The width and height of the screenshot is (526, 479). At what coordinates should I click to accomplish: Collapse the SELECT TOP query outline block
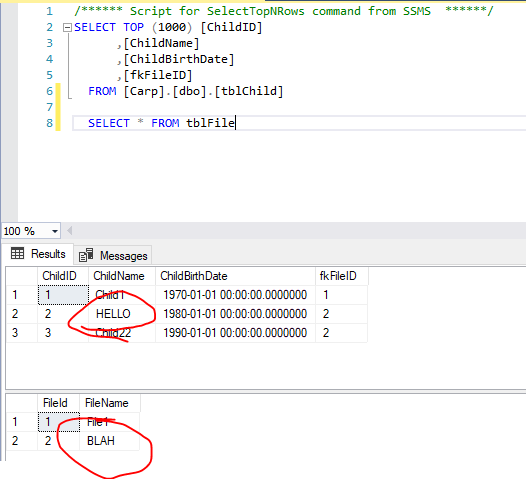pyautogui.click(x=67, y=28)
